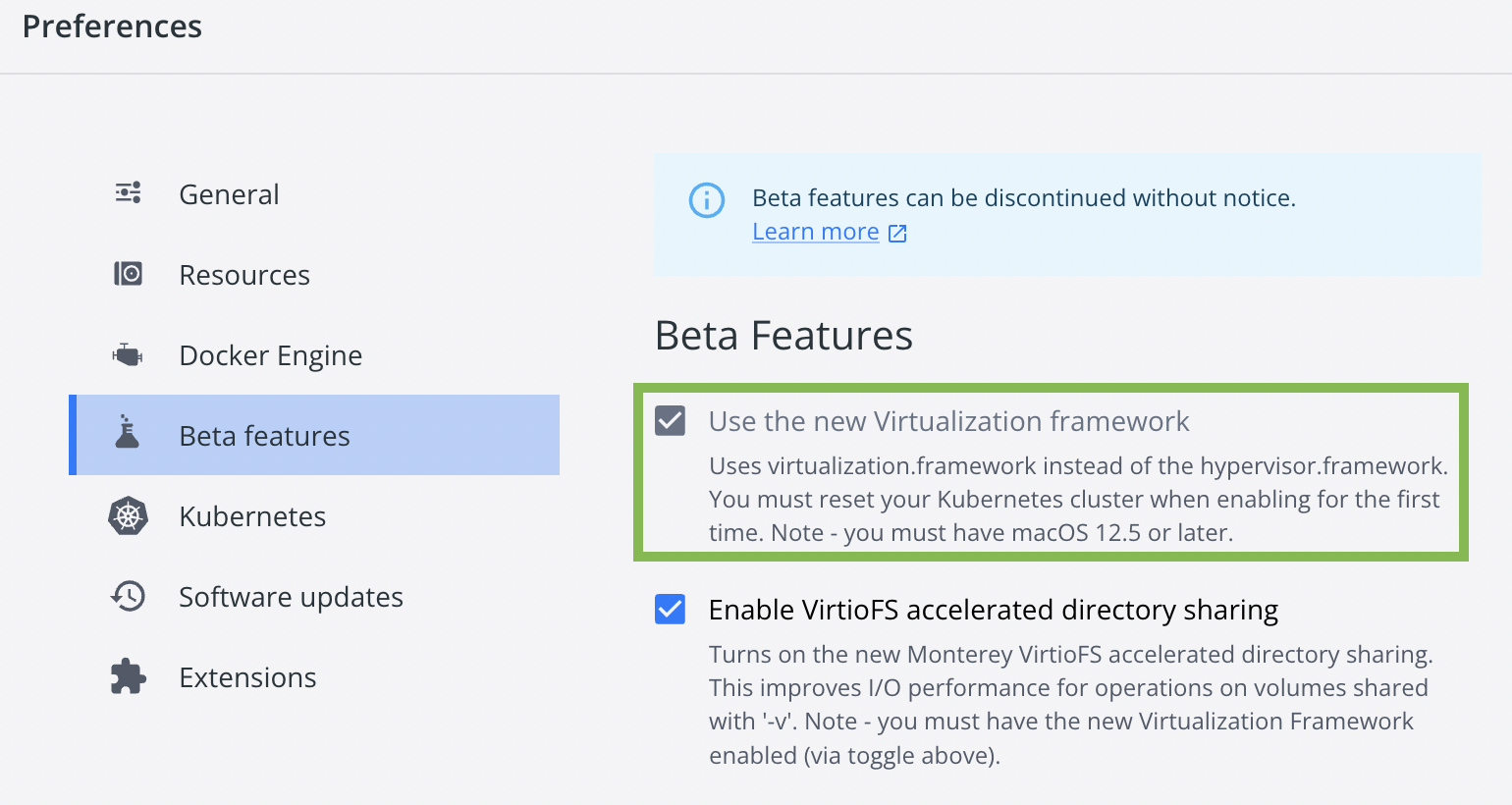Viewport: 1512px width, 805px height.
Task: Switch to Resources settings
Action: pos(244,275)
